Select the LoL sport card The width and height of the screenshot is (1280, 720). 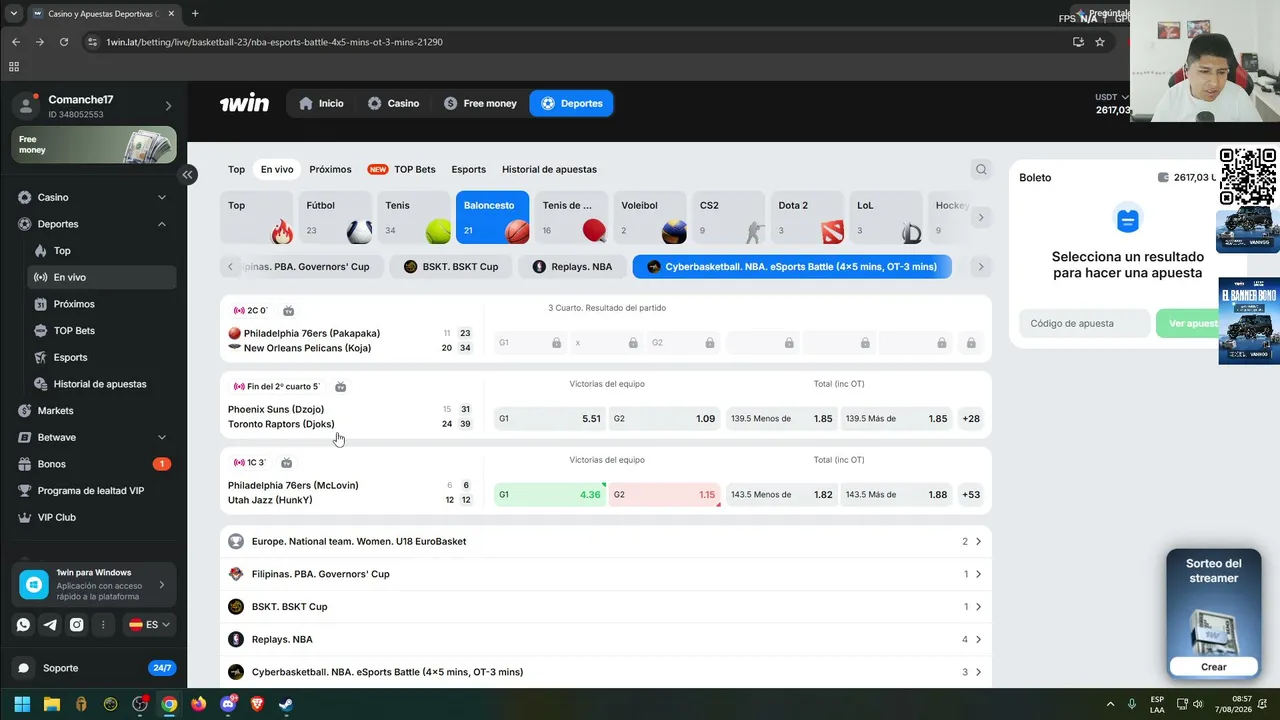886,218
